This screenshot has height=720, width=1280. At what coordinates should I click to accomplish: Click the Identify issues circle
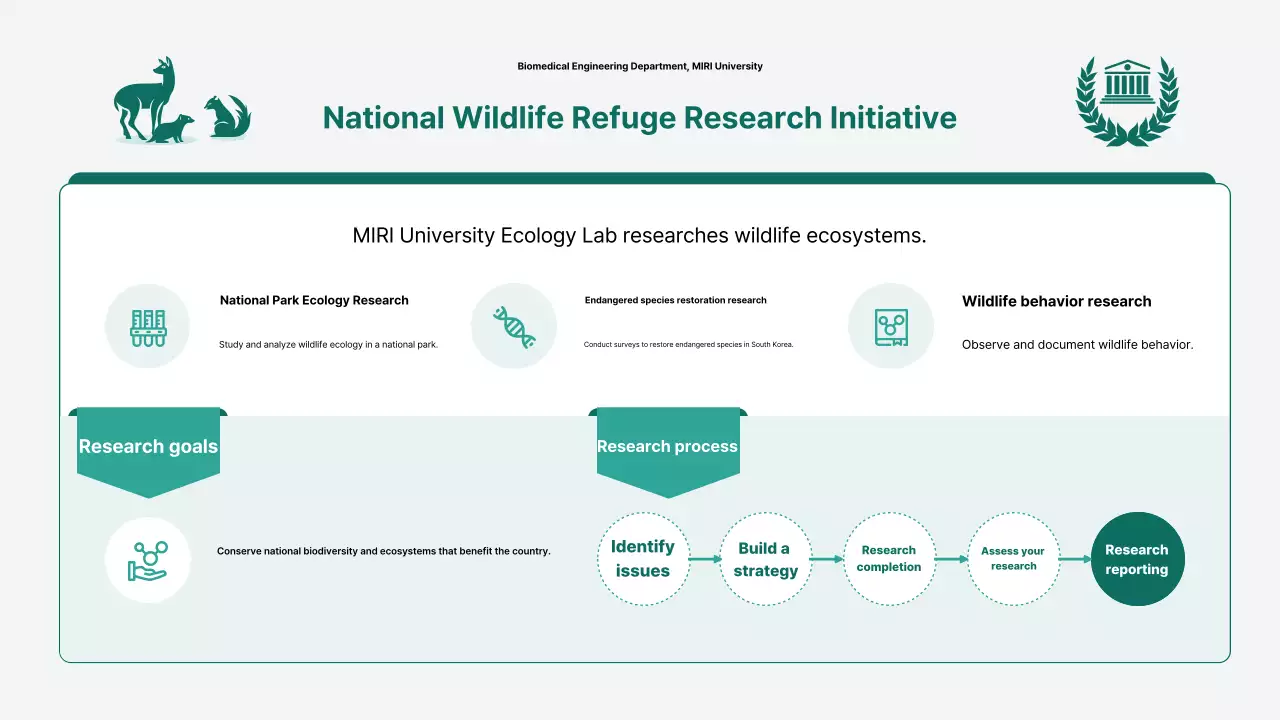point(643,559)
